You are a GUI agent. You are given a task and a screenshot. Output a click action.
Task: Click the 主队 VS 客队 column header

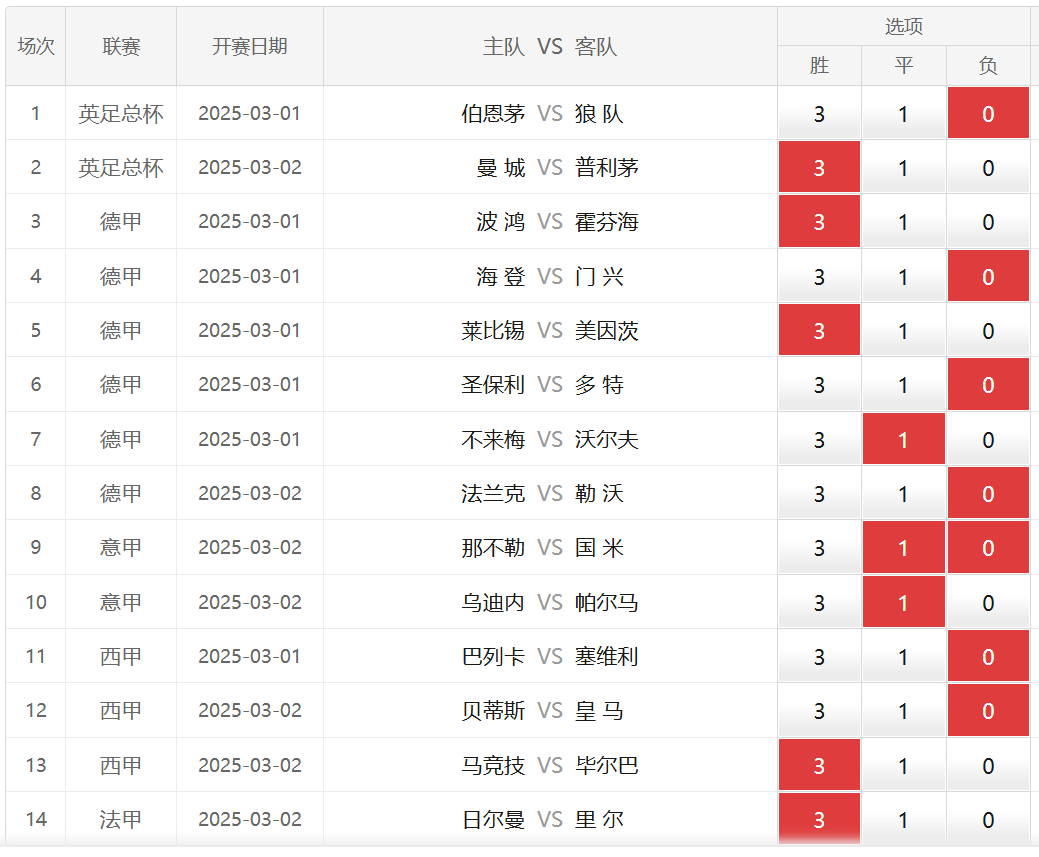pyautogui.click(x=550, y=46)
